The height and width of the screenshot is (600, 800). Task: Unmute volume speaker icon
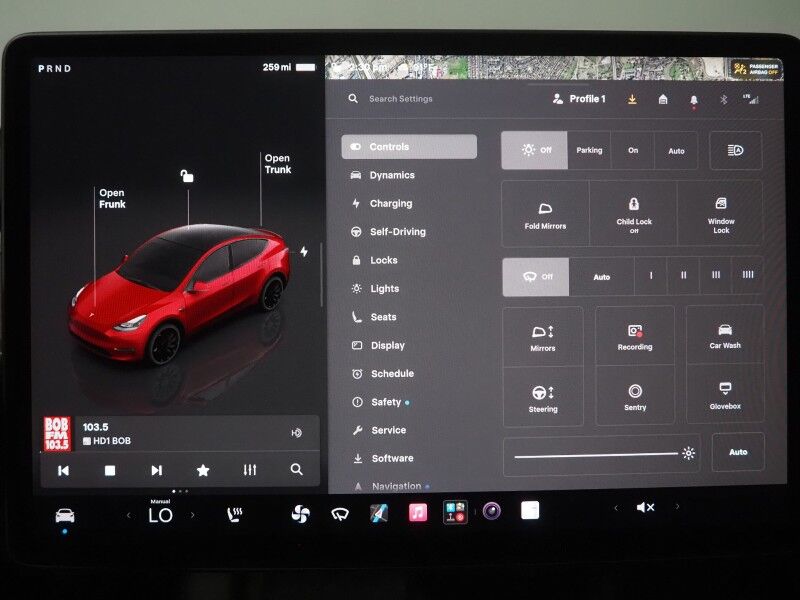(x=645, y=507)
